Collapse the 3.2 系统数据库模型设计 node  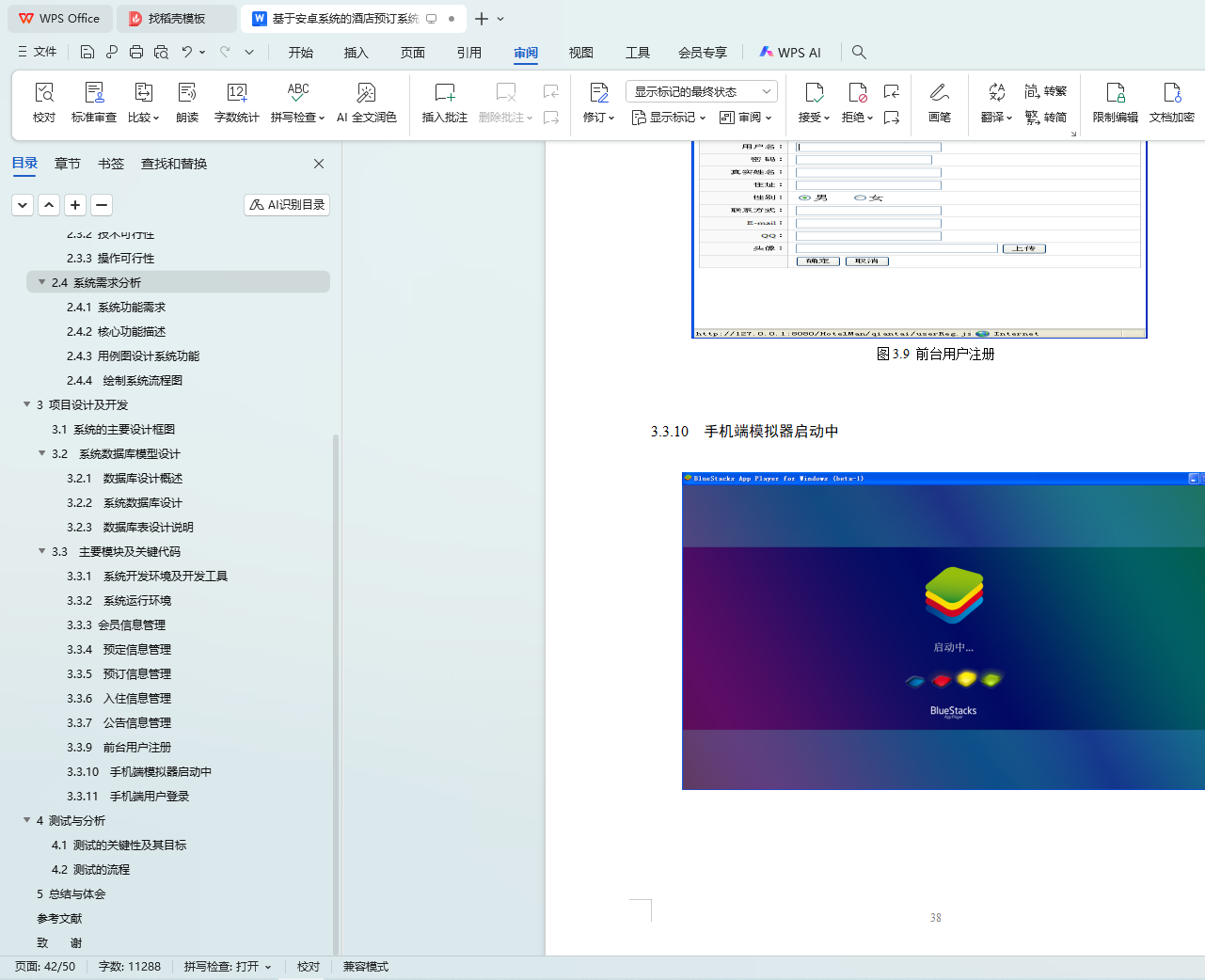[x=41, y=453]
